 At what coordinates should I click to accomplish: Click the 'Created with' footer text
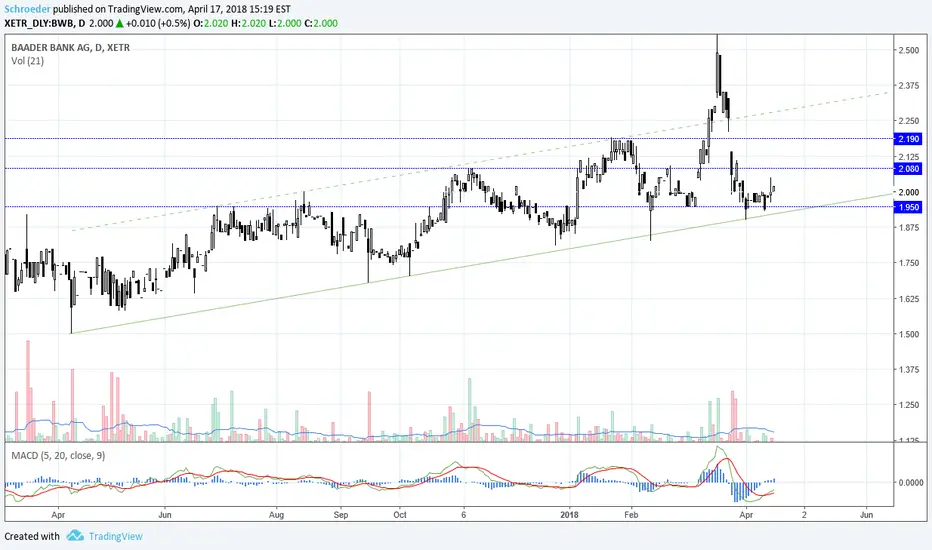pos(32,536)
